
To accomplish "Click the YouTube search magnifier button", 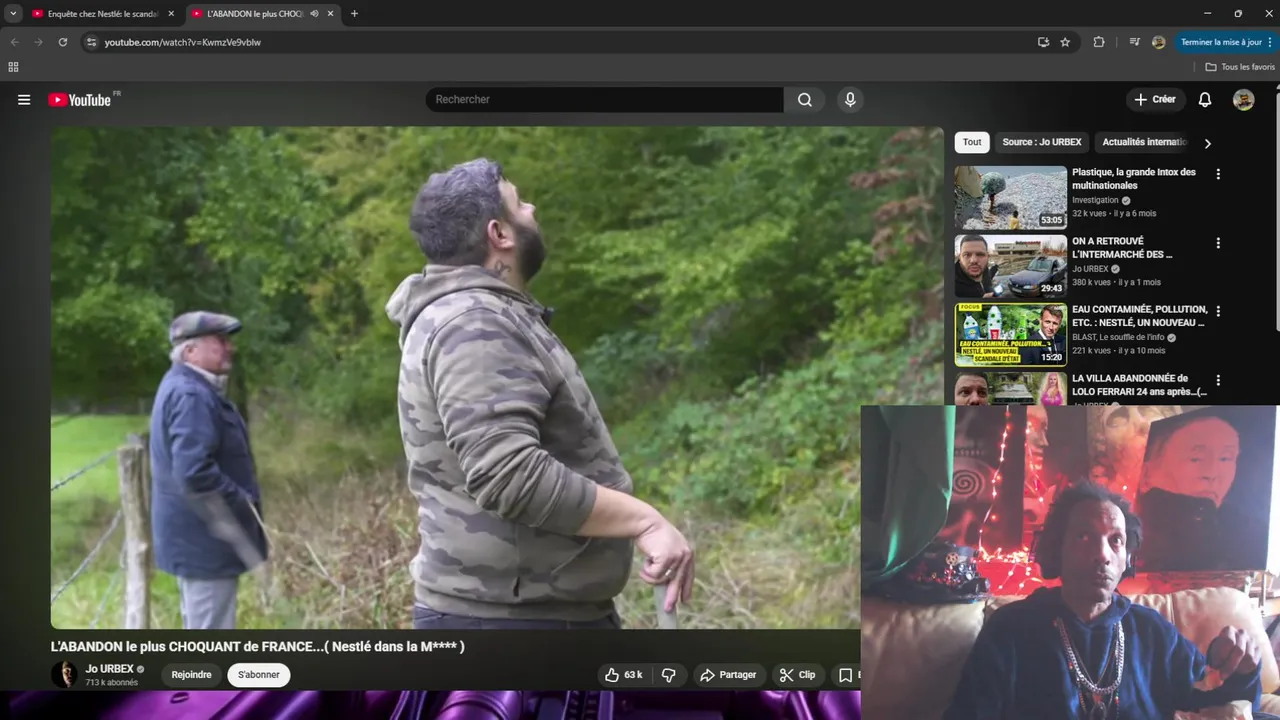I will pyautogui.click(x=805, y=100).
